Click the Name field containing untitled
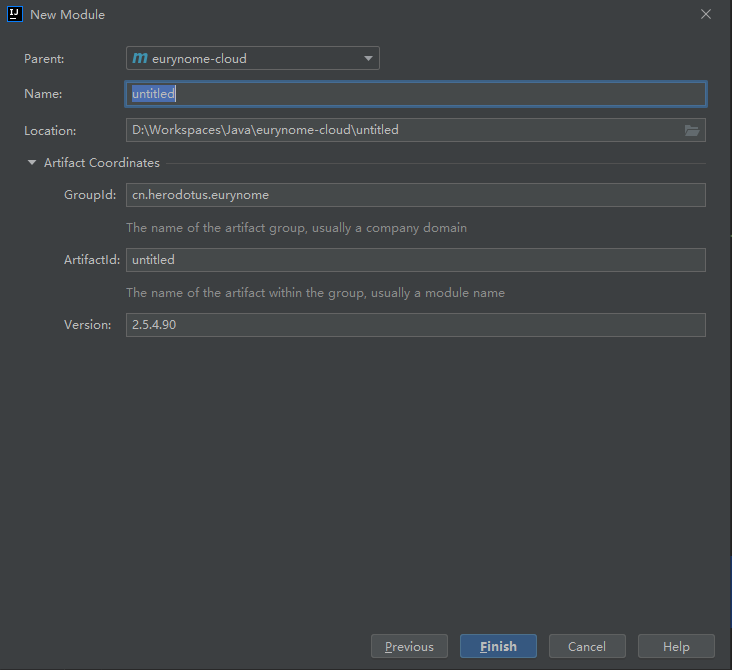 pyautogui.click(x=415, y=94)
